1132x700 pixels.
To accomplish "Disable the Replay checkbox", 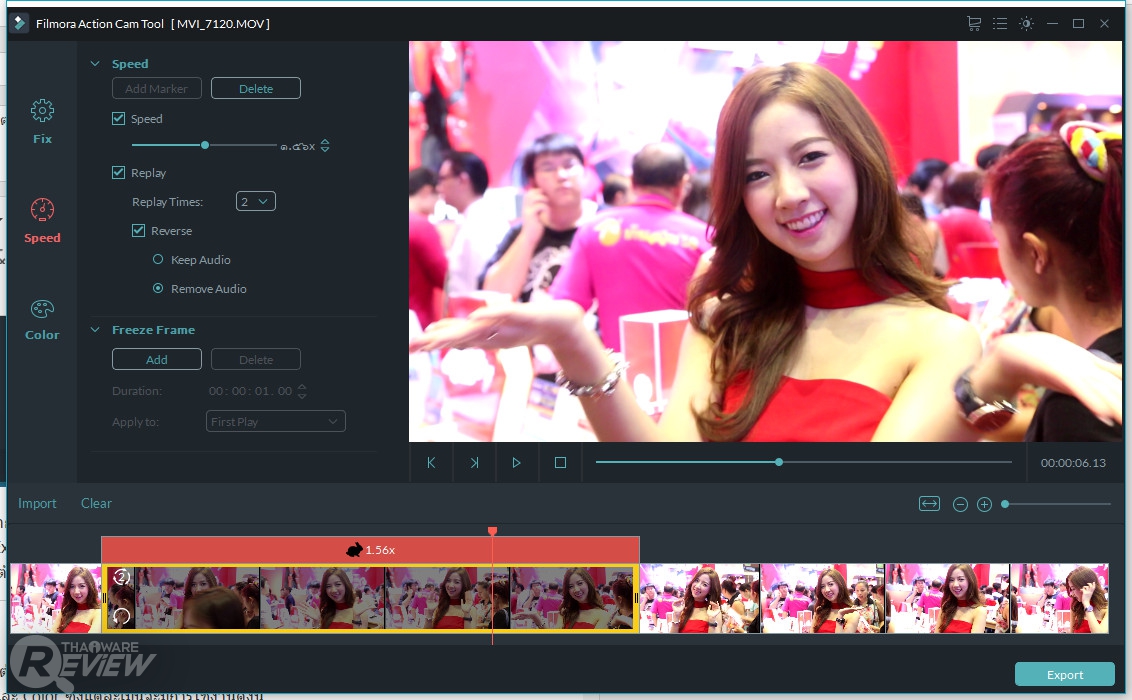I will click(119, 173).
